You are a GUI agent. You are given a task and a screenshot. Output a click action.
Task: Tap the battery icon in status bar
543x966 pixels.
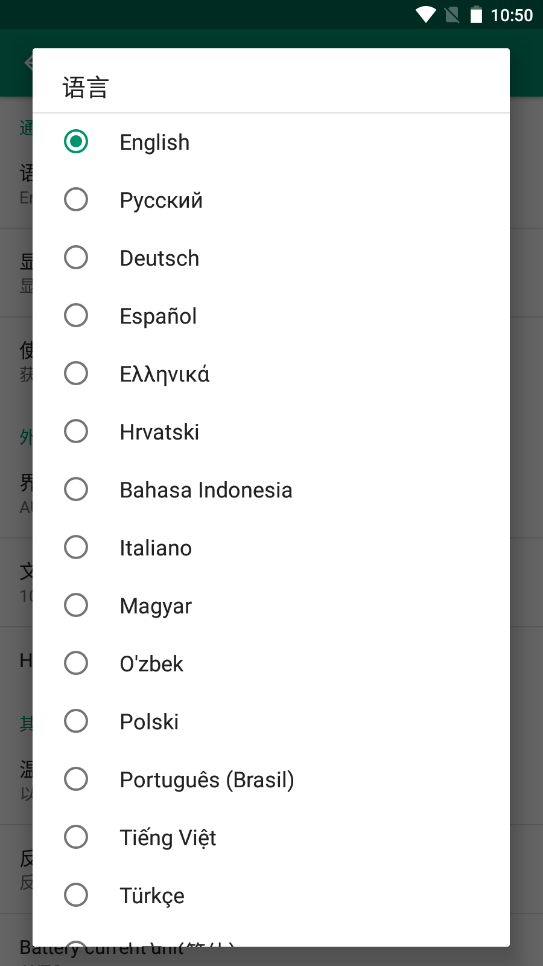click(x=476, y=15)
